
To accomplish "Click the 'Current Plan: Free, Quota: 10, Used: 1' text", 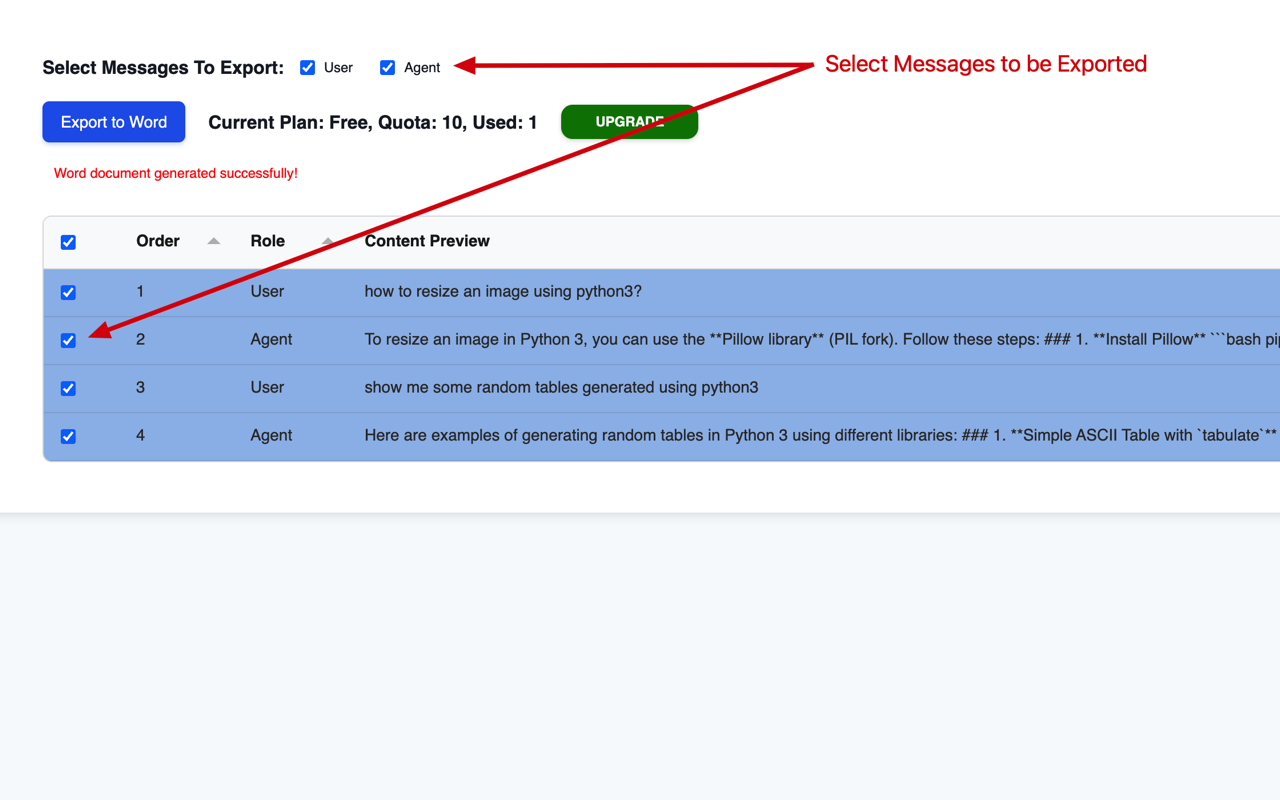I will pos(373,122).
